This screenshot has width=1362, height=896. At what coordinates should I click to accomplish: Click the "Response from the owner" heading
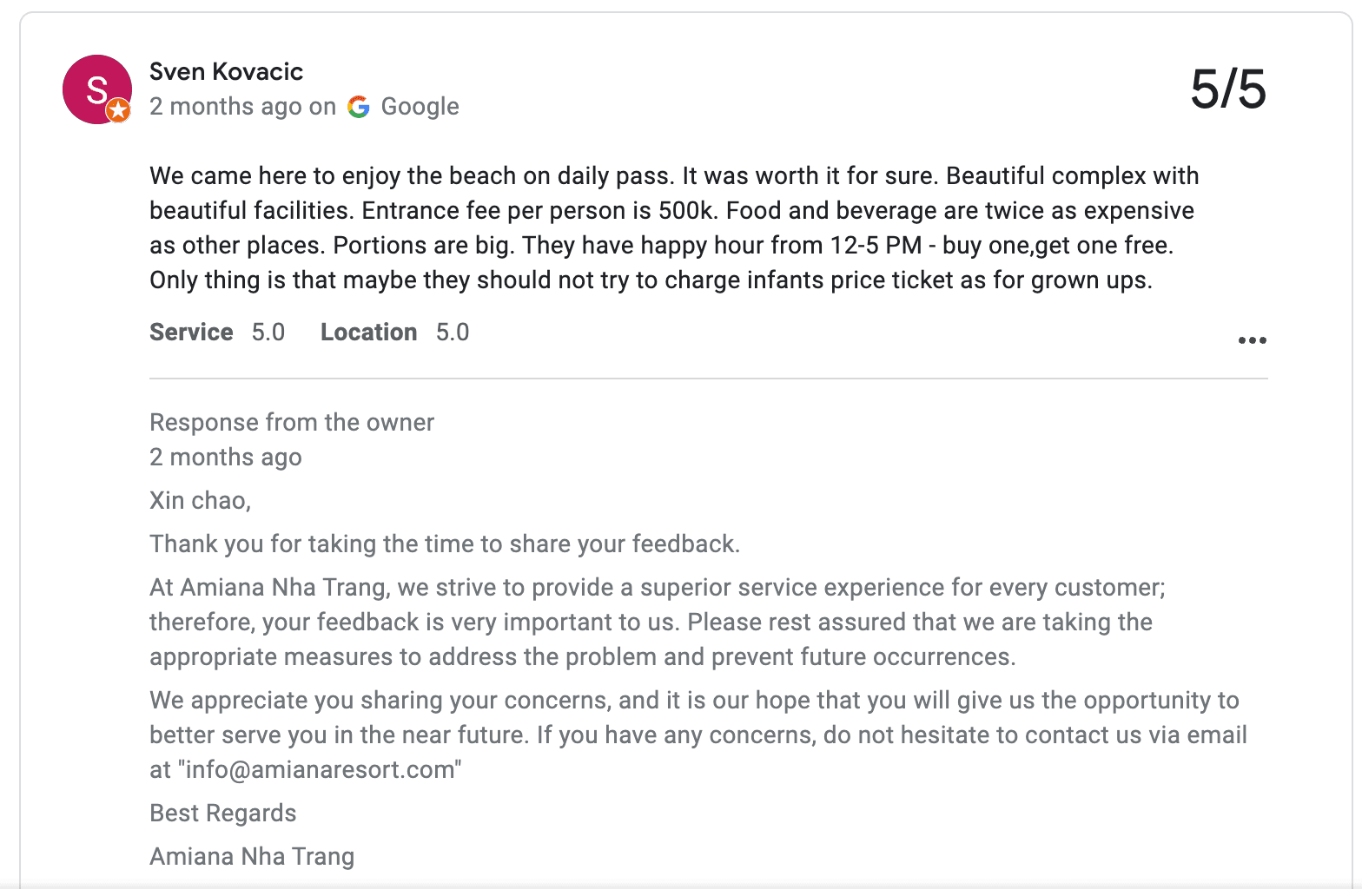[x=292, y=423]
